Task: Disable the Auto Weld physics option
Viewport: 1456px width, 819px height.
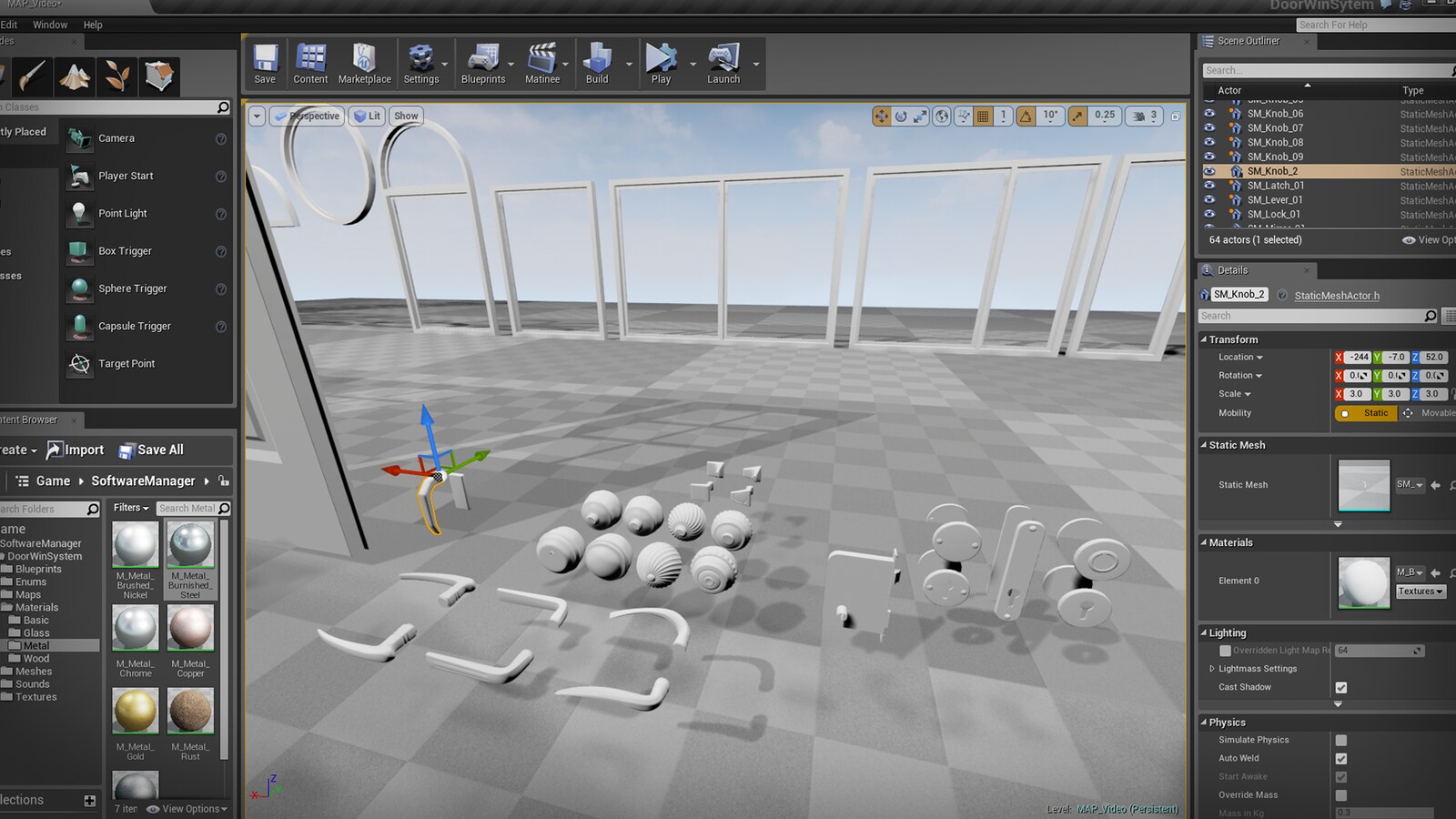Action: tap(1340, 758)
